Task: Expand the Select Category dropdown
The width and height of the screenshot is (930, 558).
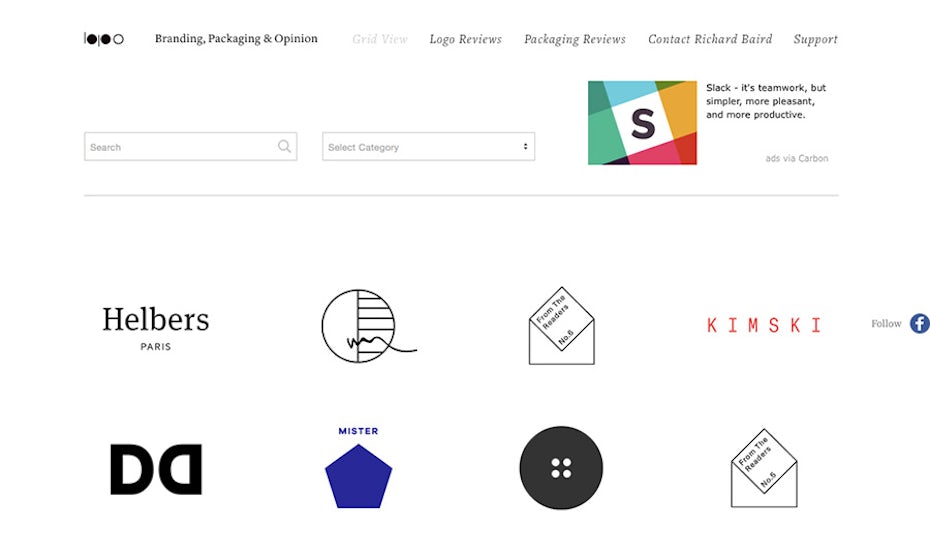Action: (428, 147)
